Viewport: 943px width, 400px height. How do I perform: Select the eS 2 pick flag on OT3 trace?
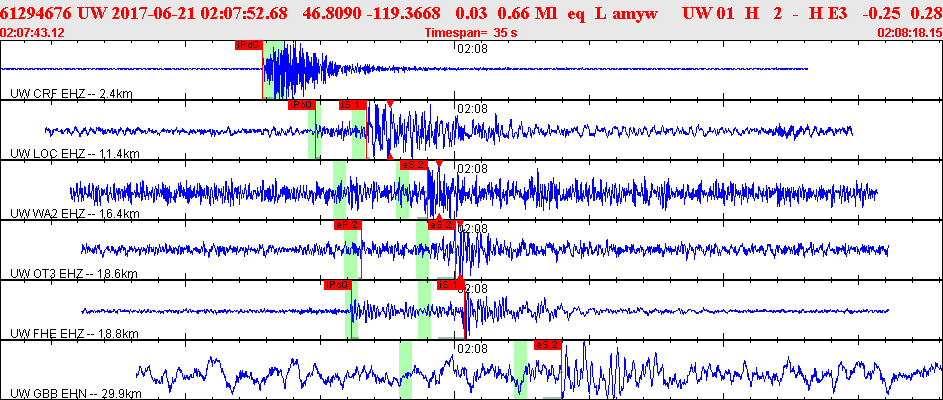coord(441,225)
